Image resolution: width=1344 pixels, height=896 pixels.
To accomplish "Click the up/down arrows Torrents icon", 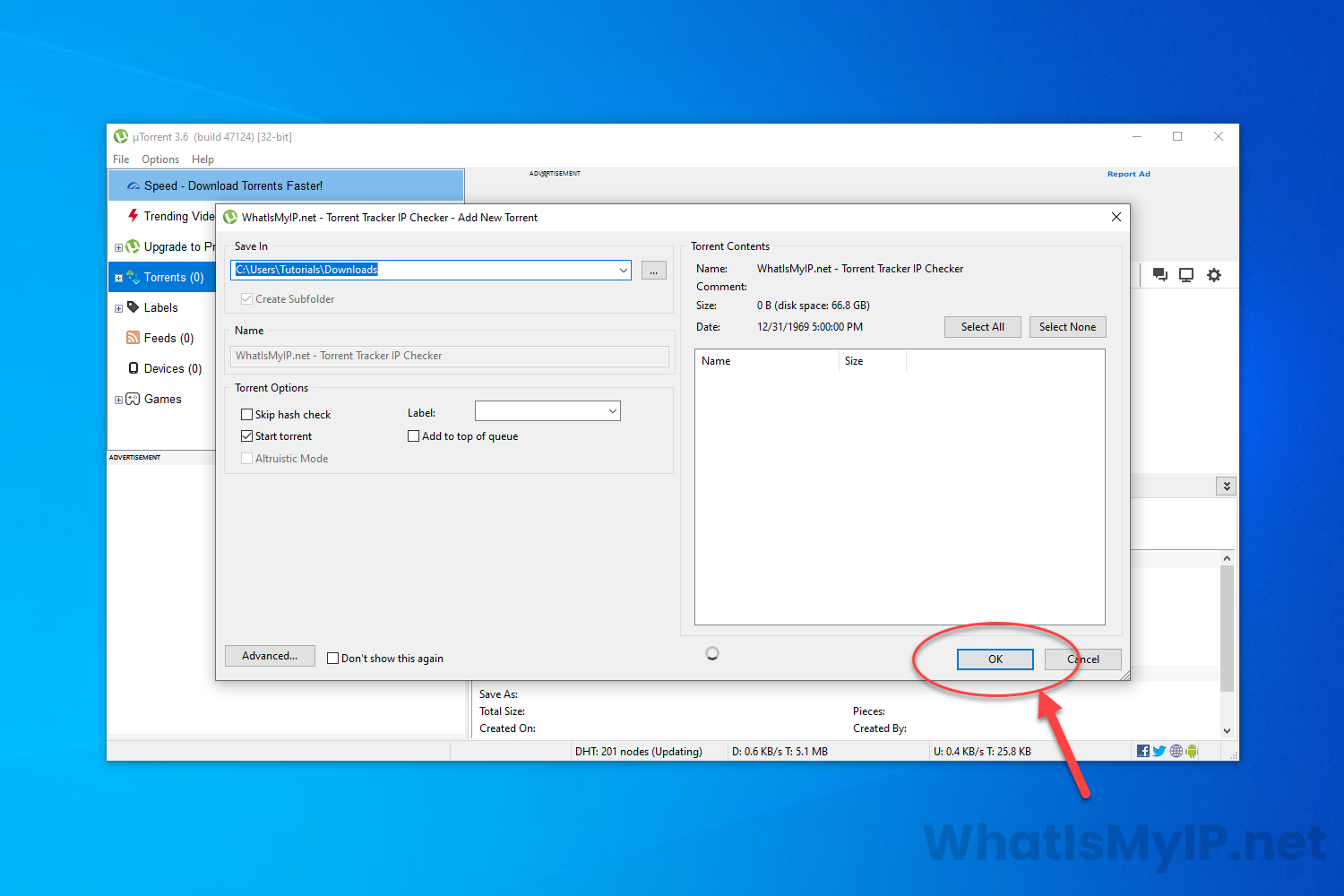I will (x=133, y=277).
